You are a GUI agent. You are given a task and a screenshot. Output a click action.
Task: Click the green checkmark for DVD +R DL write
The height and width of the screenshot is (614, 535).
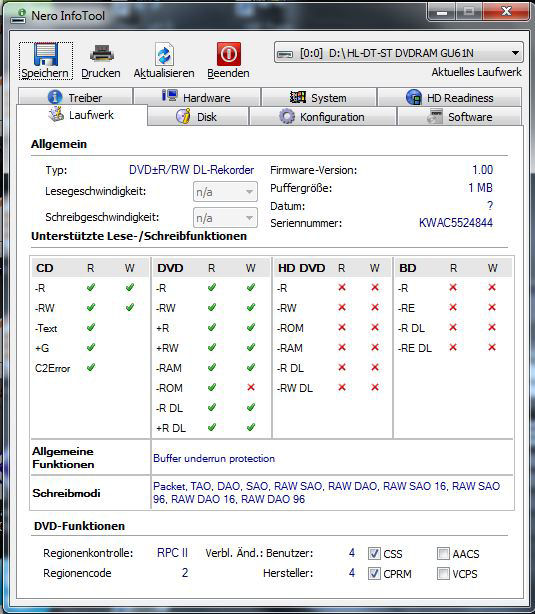251,427
